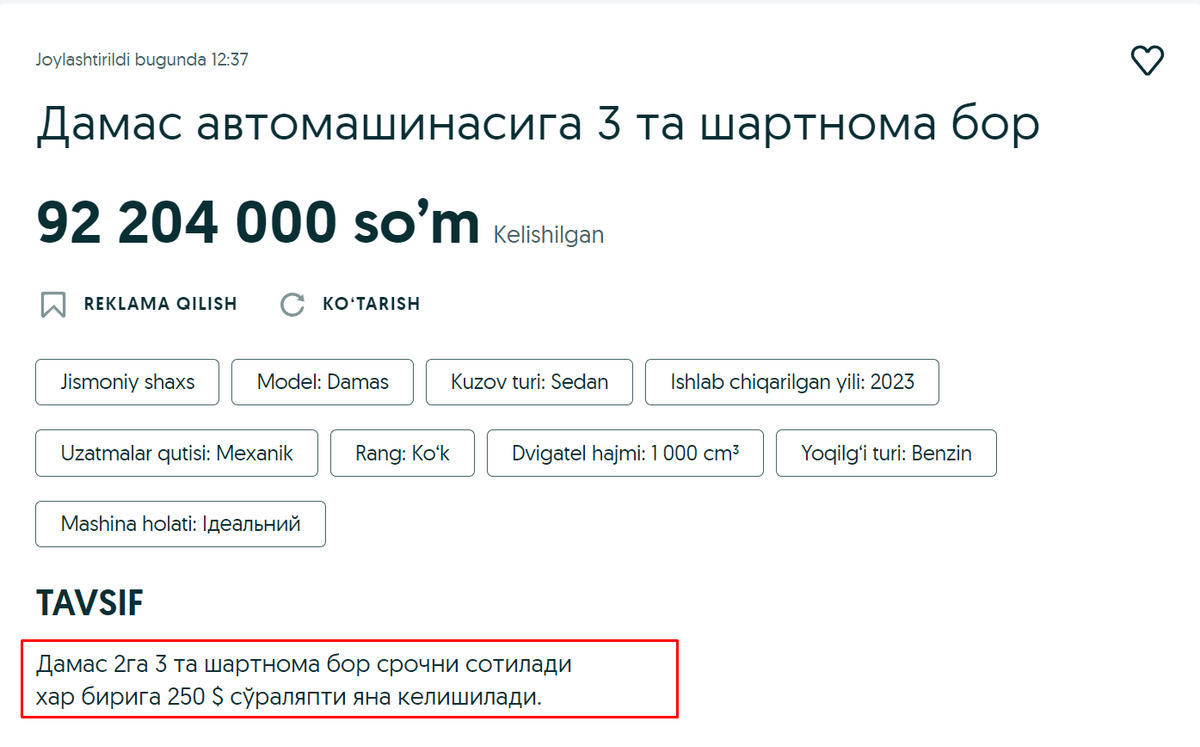This screenshot has width=1200, height=747.
Task: Click the Kelishilgan negotiable label
Action: click(548, 235)
